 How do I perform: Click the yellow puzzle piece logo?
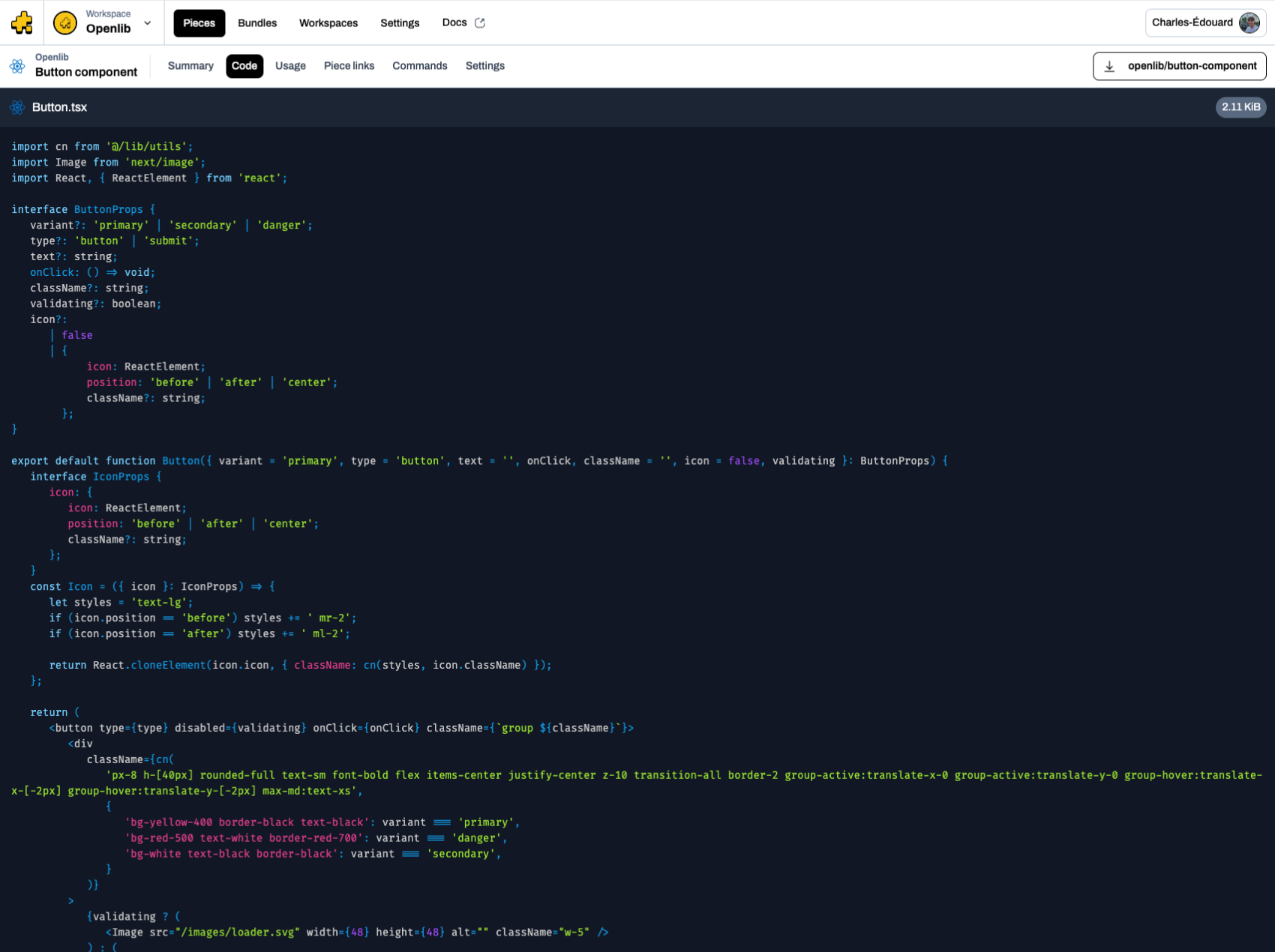click(22, 22)
